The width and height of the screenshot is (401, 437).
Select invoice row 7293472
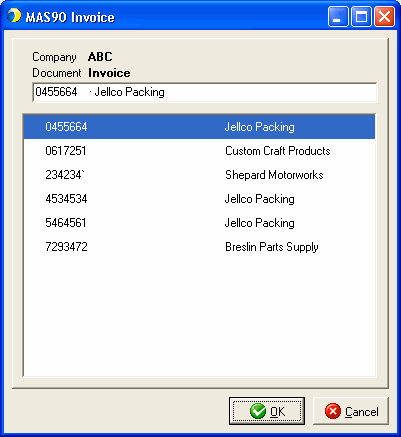point(199,247)
